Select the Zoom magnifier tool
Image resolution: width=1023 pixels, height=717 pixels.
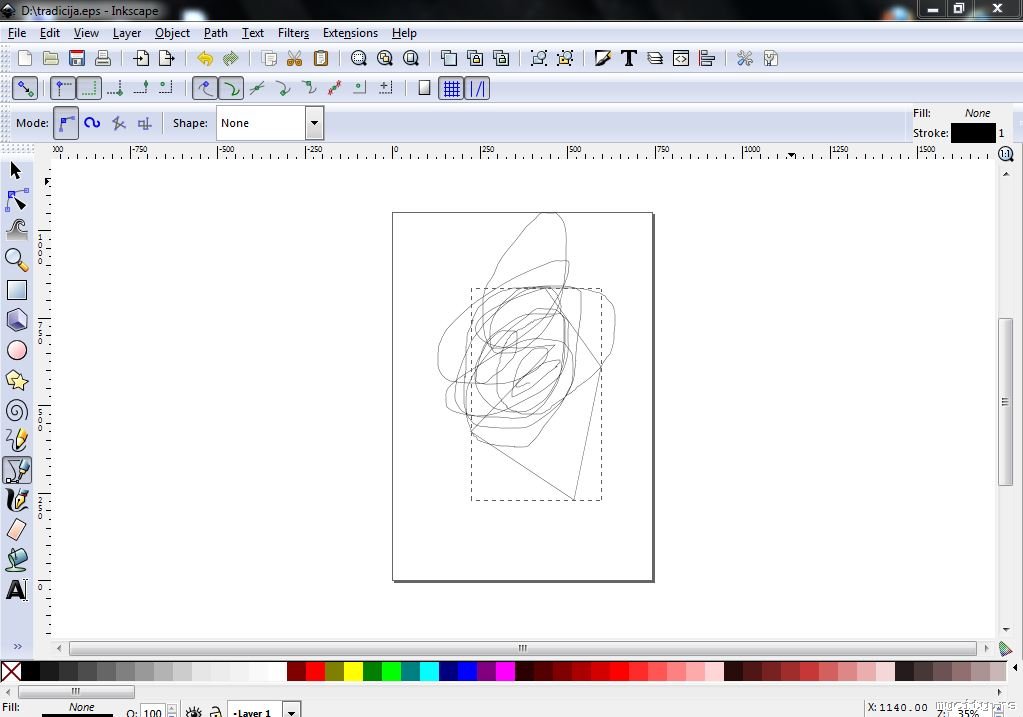[17, 260]
